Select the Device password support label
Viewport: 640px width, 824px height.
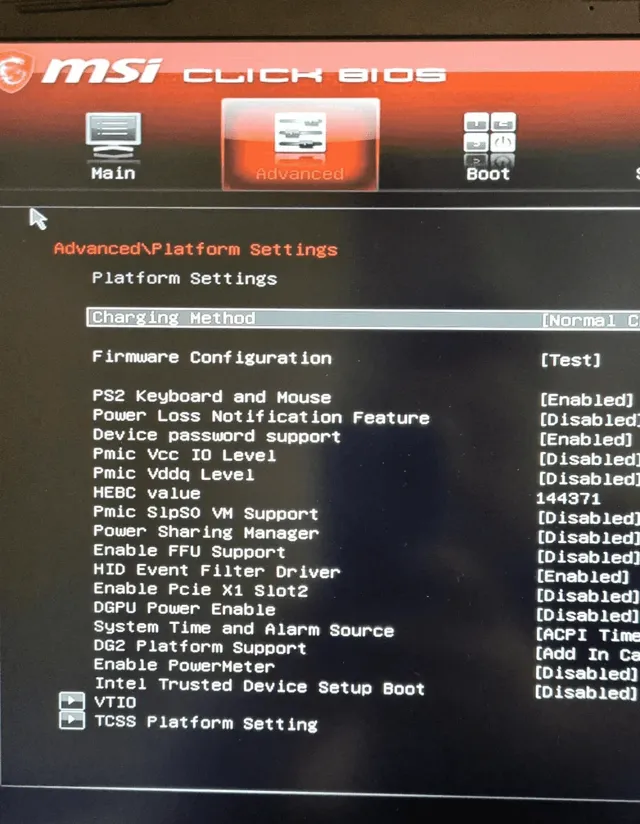(216, 436)
